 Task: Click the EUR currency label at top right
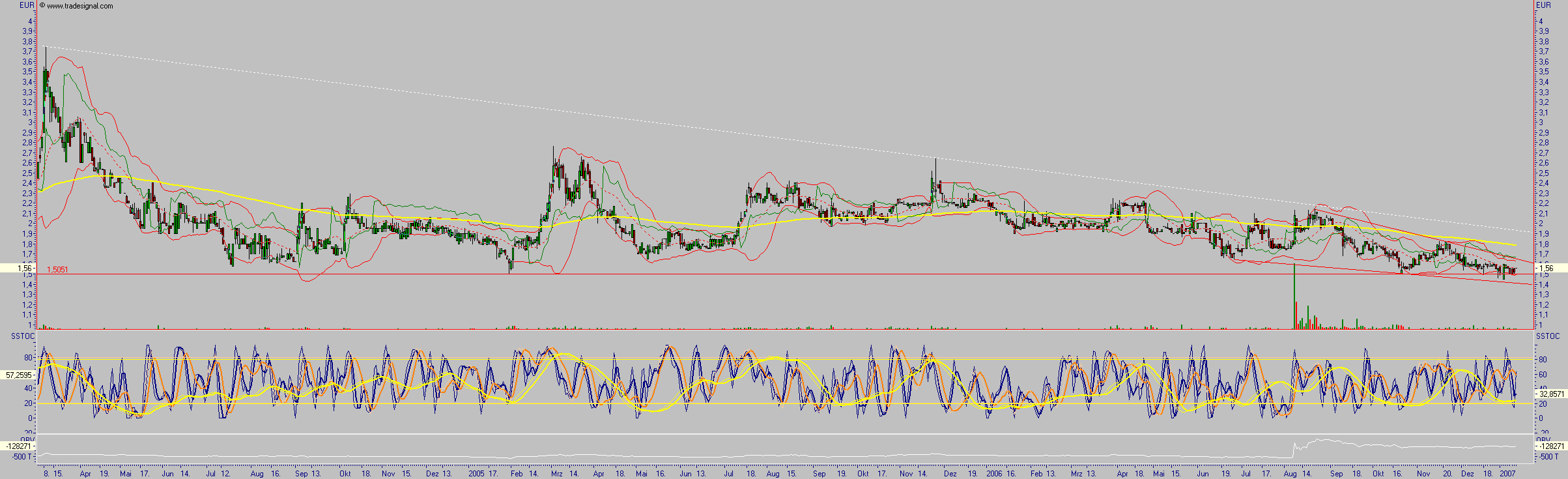pyautogui.click(x=1544, y=5)
